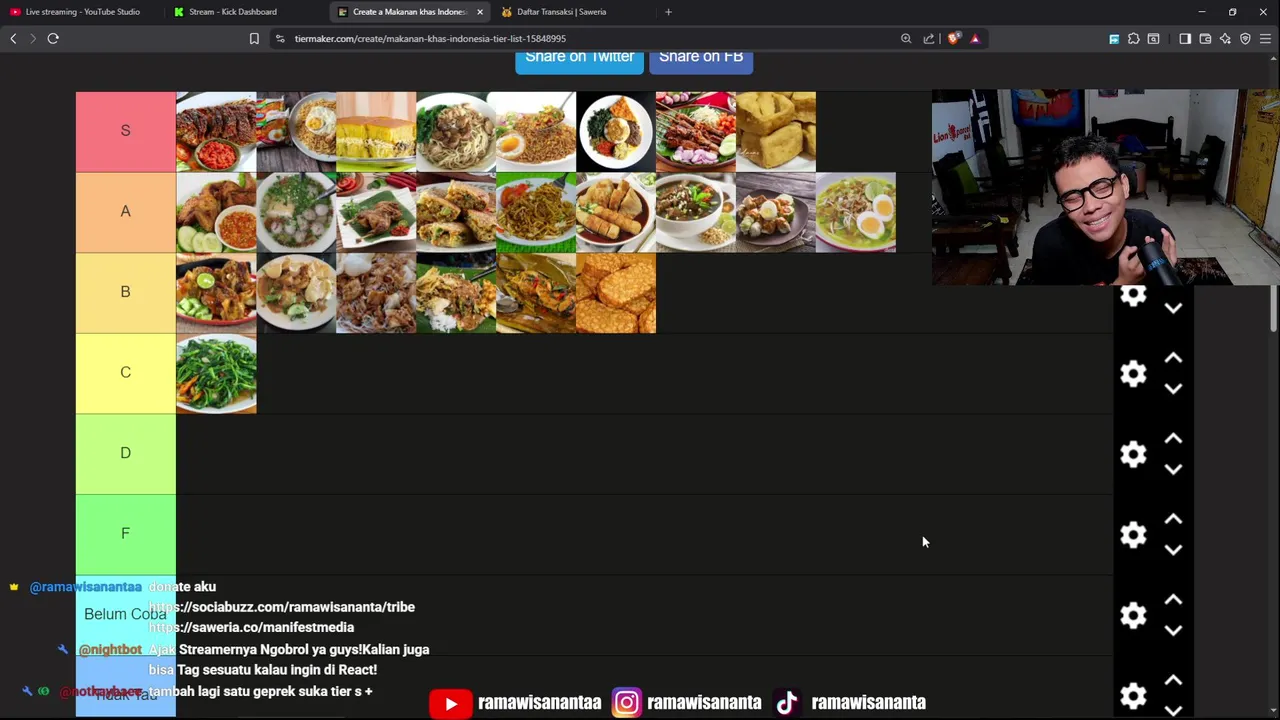Bookmark this page

point(254,38)
